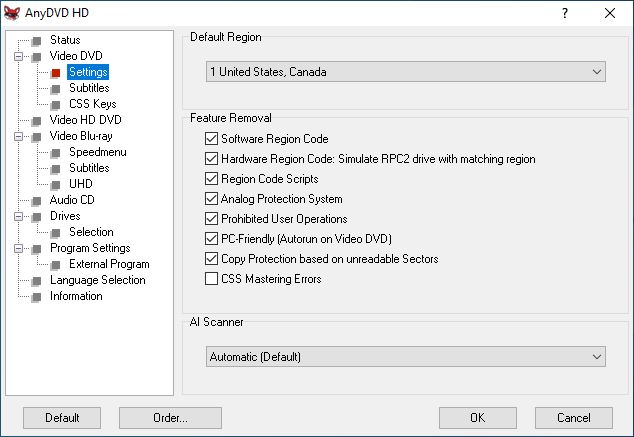
Task: Disable Analog Protection System removal
Action: 211,198
